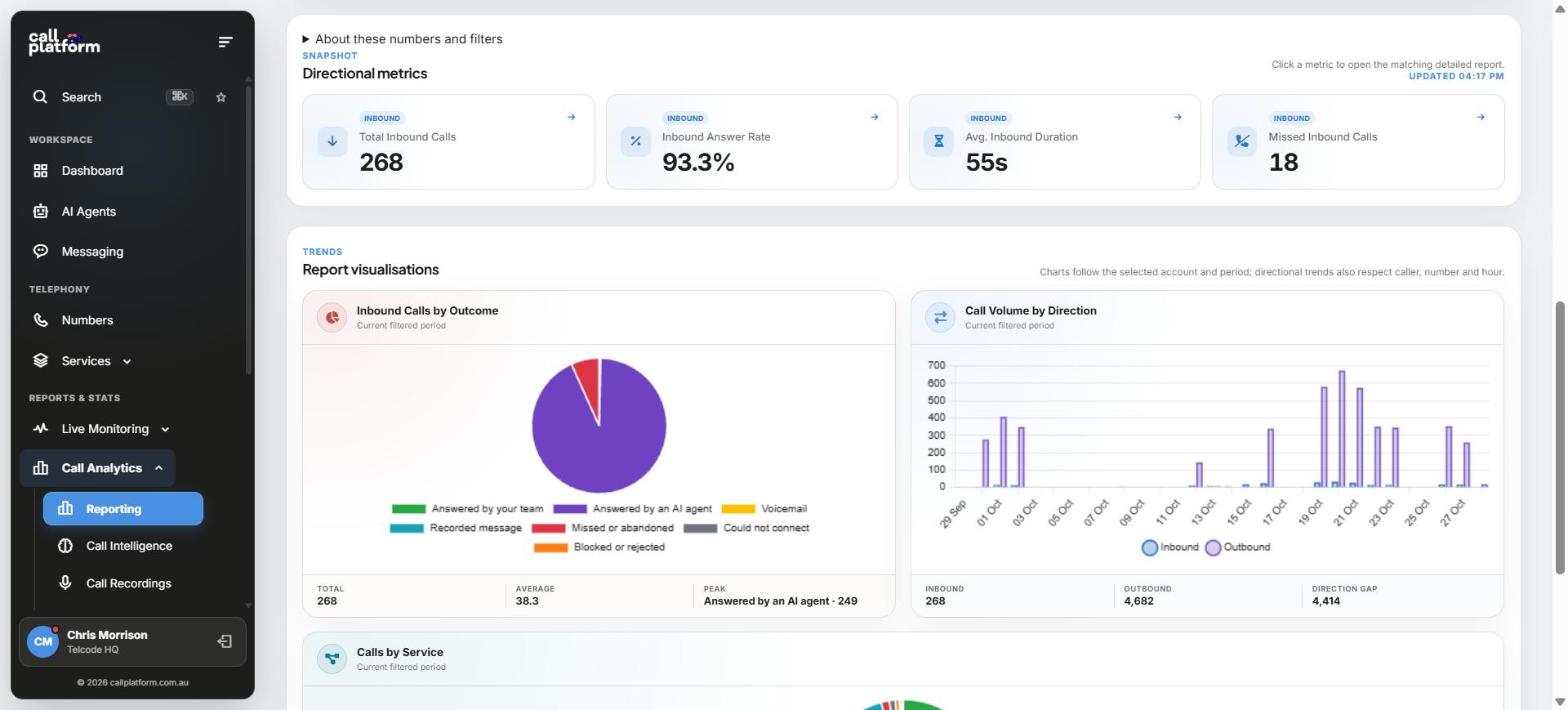This screenshot has height=710, width=1568.
Task: Click the Messaging chat bubble icon
Action: coord(41,251)
